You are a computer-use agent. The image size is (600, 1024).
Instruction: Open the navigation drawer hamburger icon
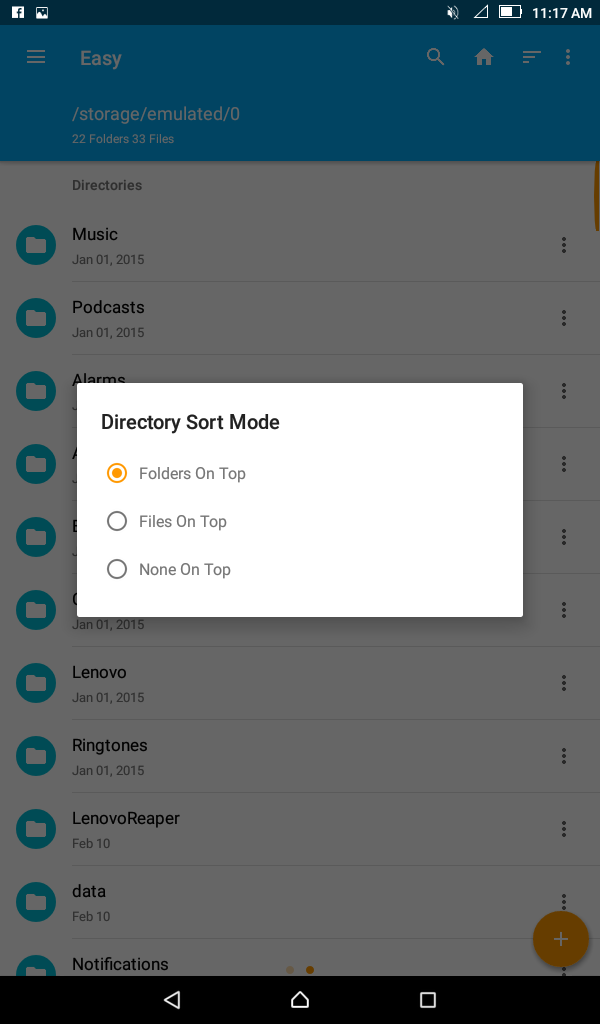[x=36, y=57]
